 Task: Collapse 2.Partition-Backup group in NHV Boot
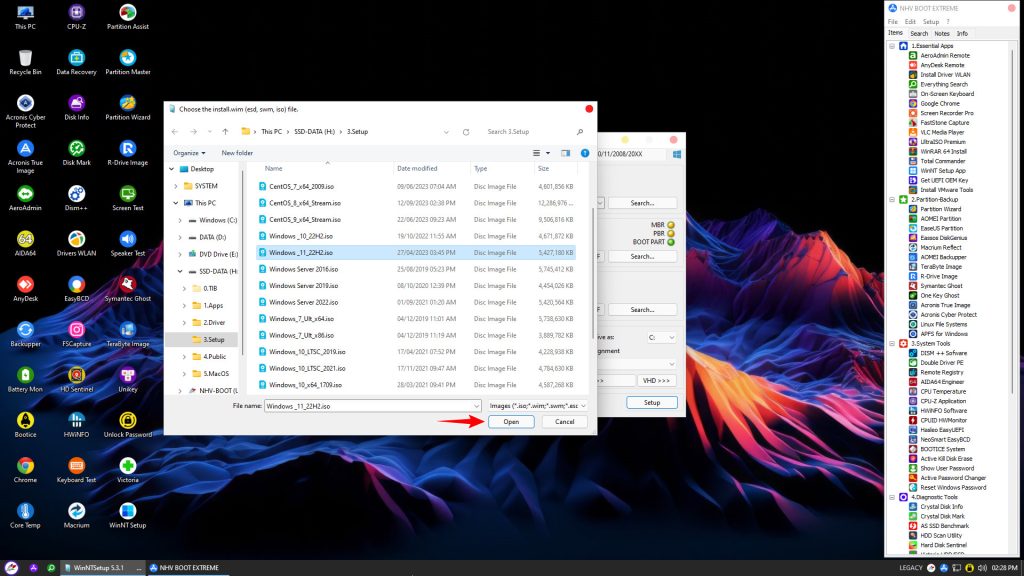pyautogui.click(x=892, y=199)
